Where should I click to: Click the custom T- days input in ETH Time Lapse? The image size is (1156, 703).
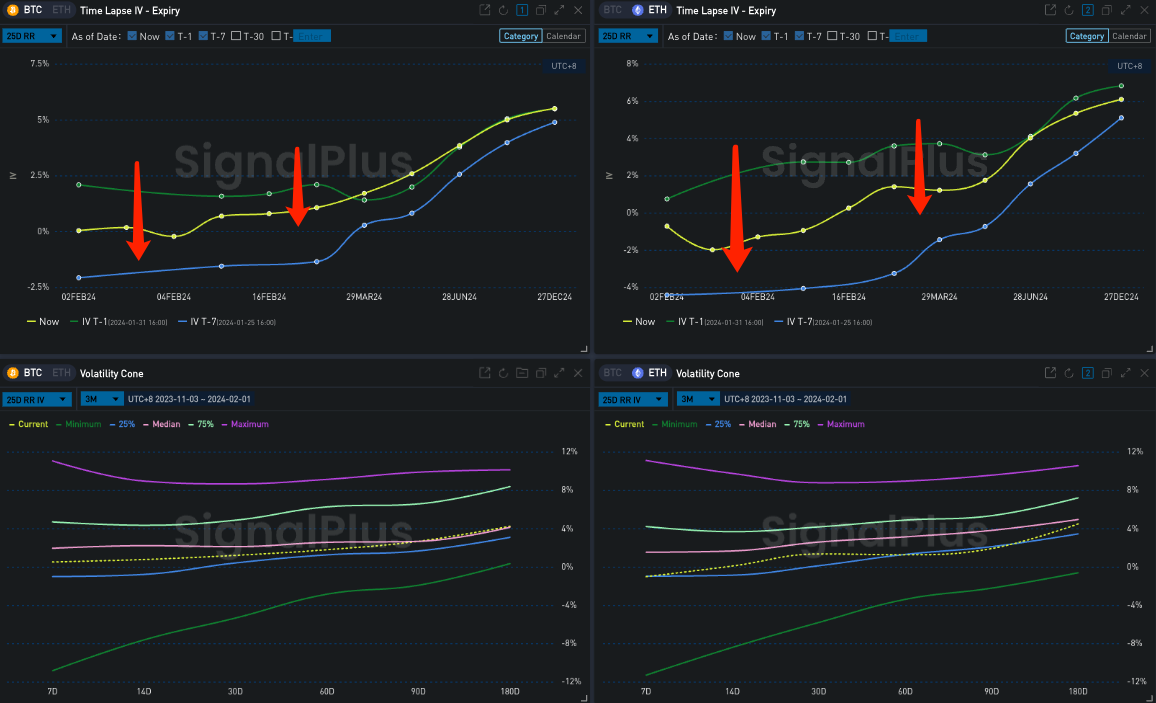(x=908, y=36)
